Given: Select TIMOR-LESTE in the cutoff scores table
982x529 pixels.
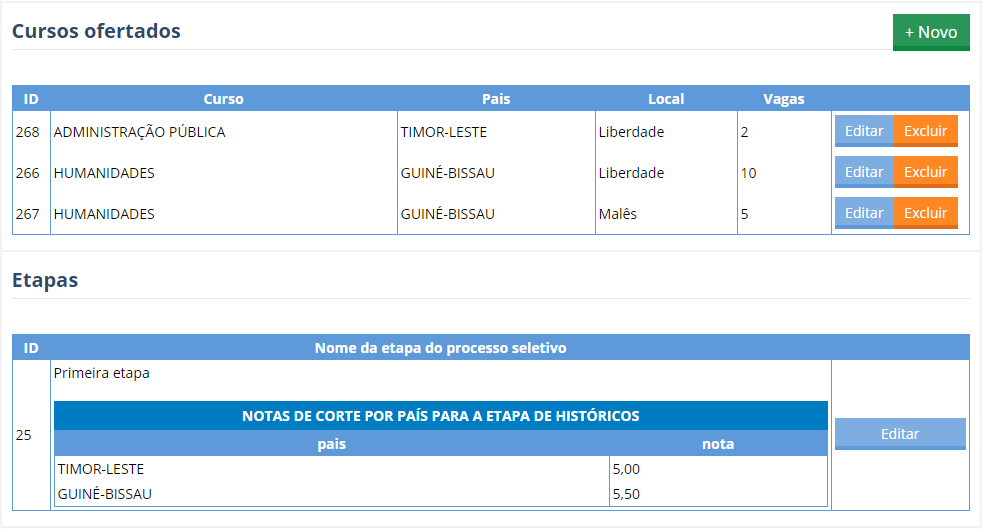Looking at the screenshot, I should pos(101,469).
